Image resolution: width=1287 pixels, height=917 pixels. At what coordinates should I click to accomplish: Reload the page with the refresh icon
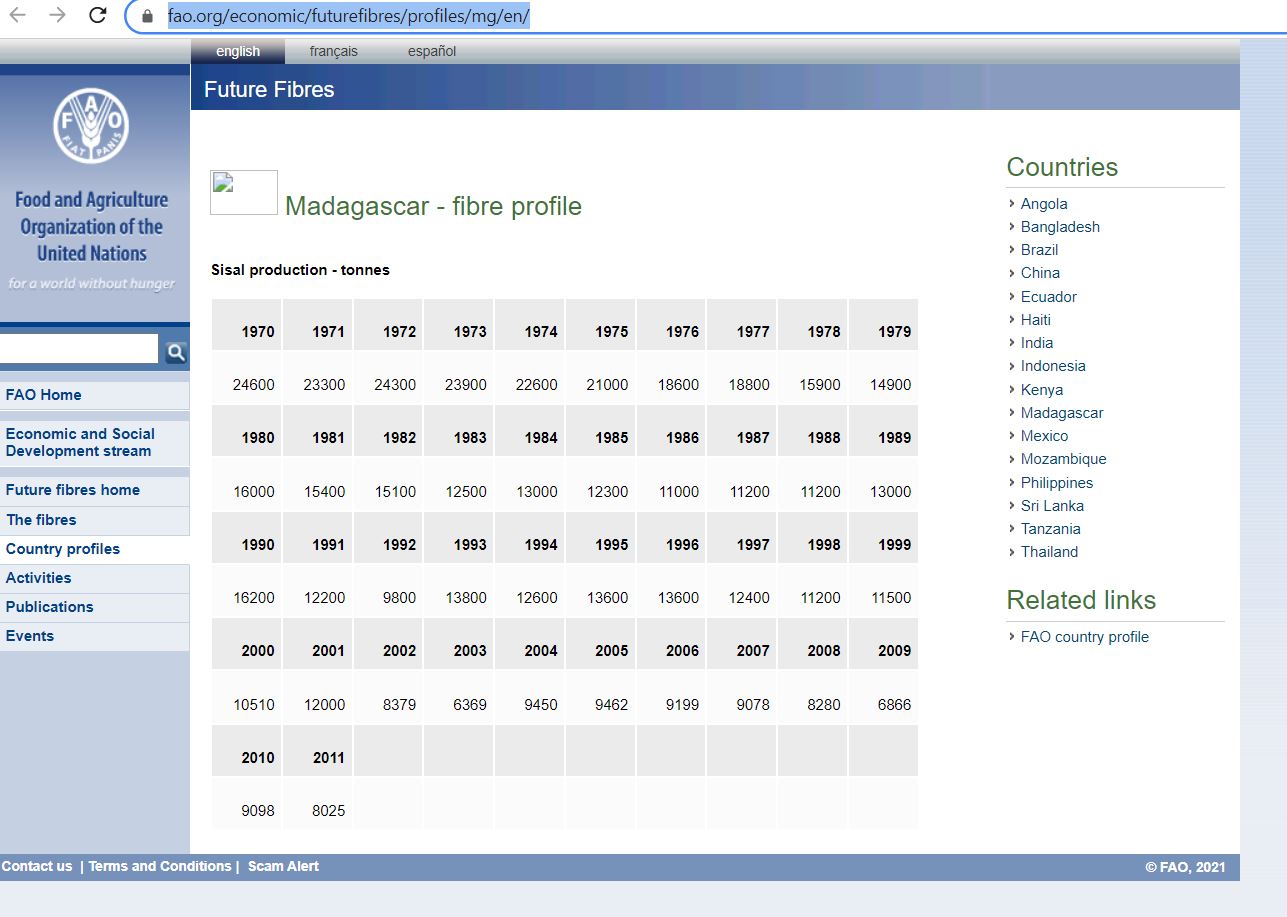click(x=97, y=15)
